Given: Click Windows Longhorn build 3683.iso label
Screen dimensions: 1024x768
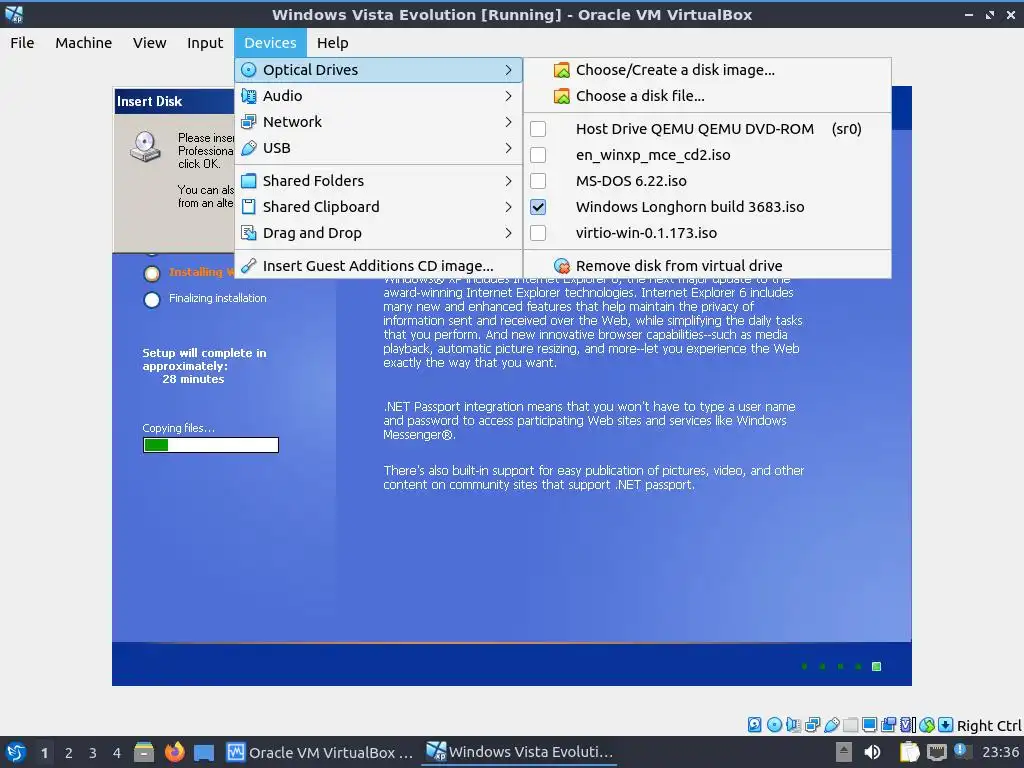Looking at the screenshot, I should 690,207.
